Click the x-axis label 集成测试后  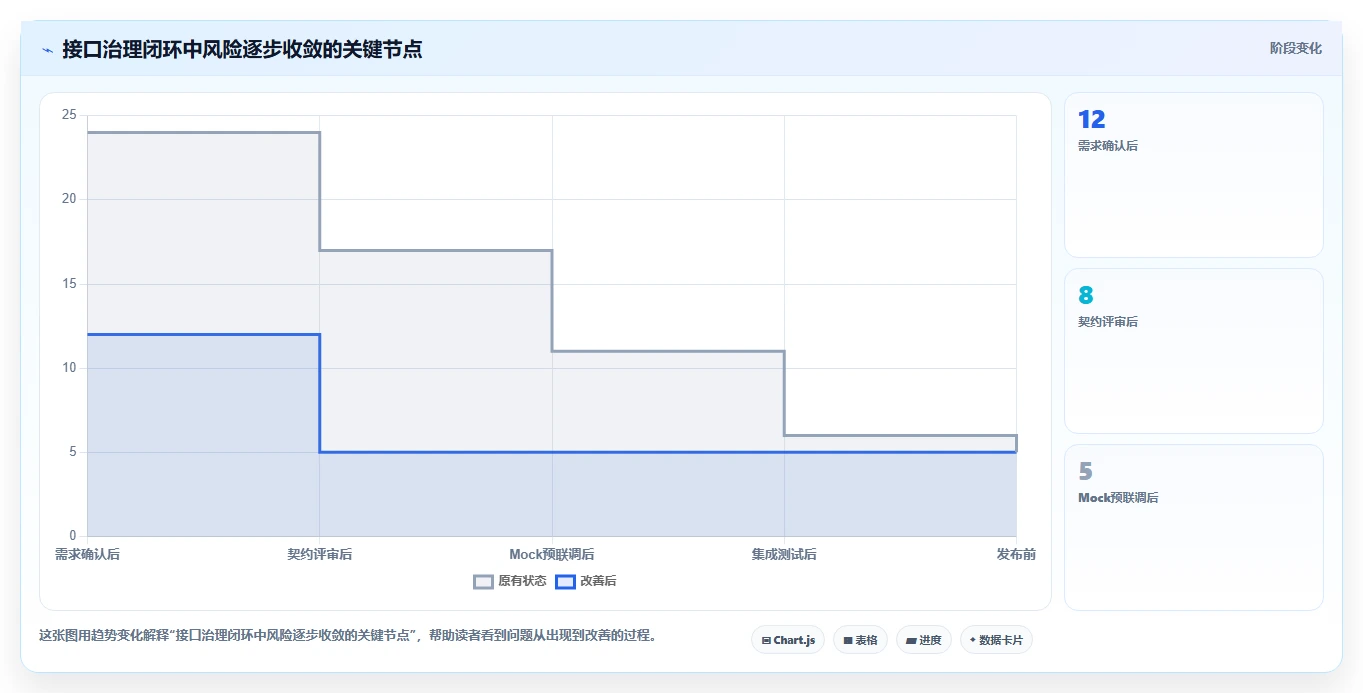pyautogui.click(x=784, y=554)
